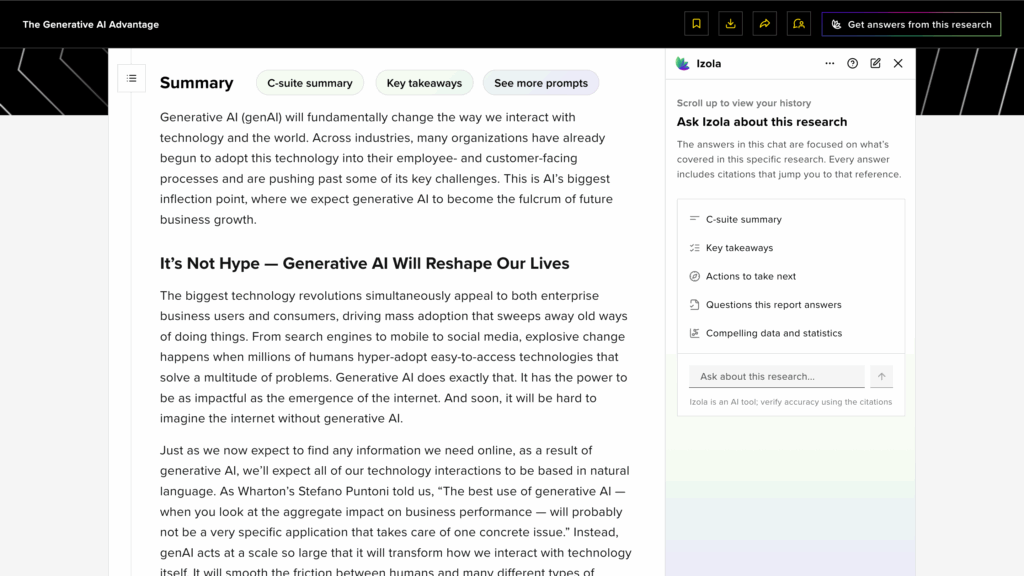Image resolution: width=1024 pixels, height=576 pixels.
Task: Expand See more prompts
Action: coord(541,83)
